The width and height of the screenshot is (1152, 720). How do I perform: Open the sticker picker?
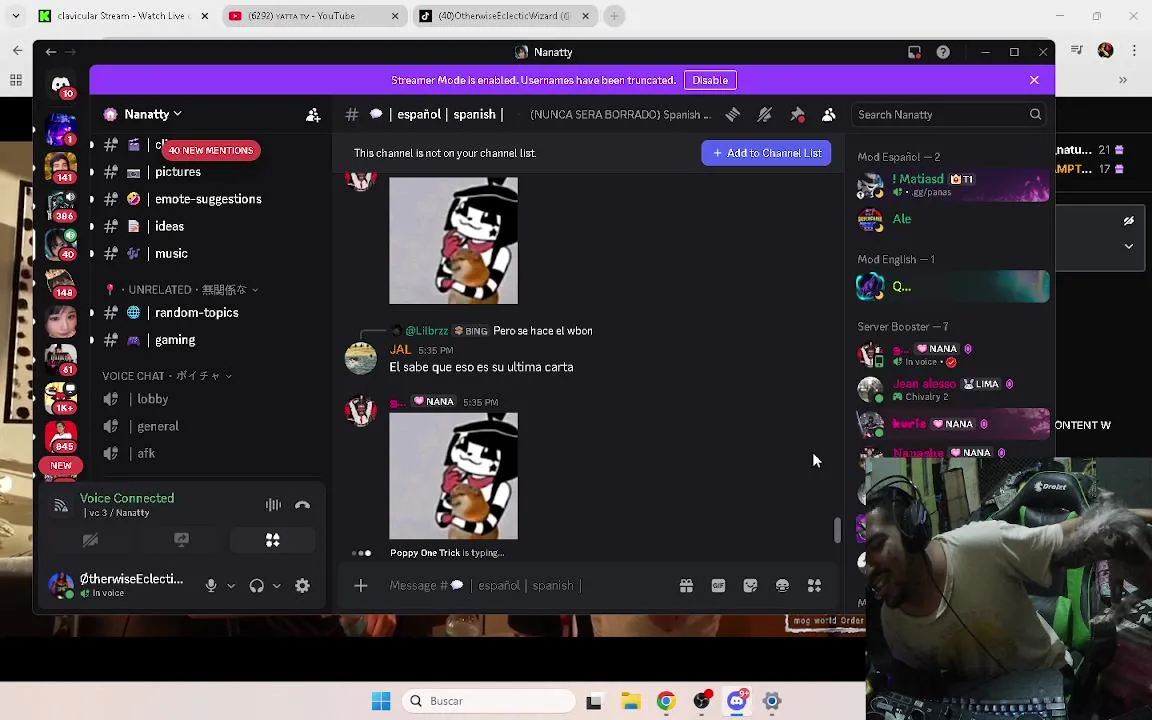750,586
